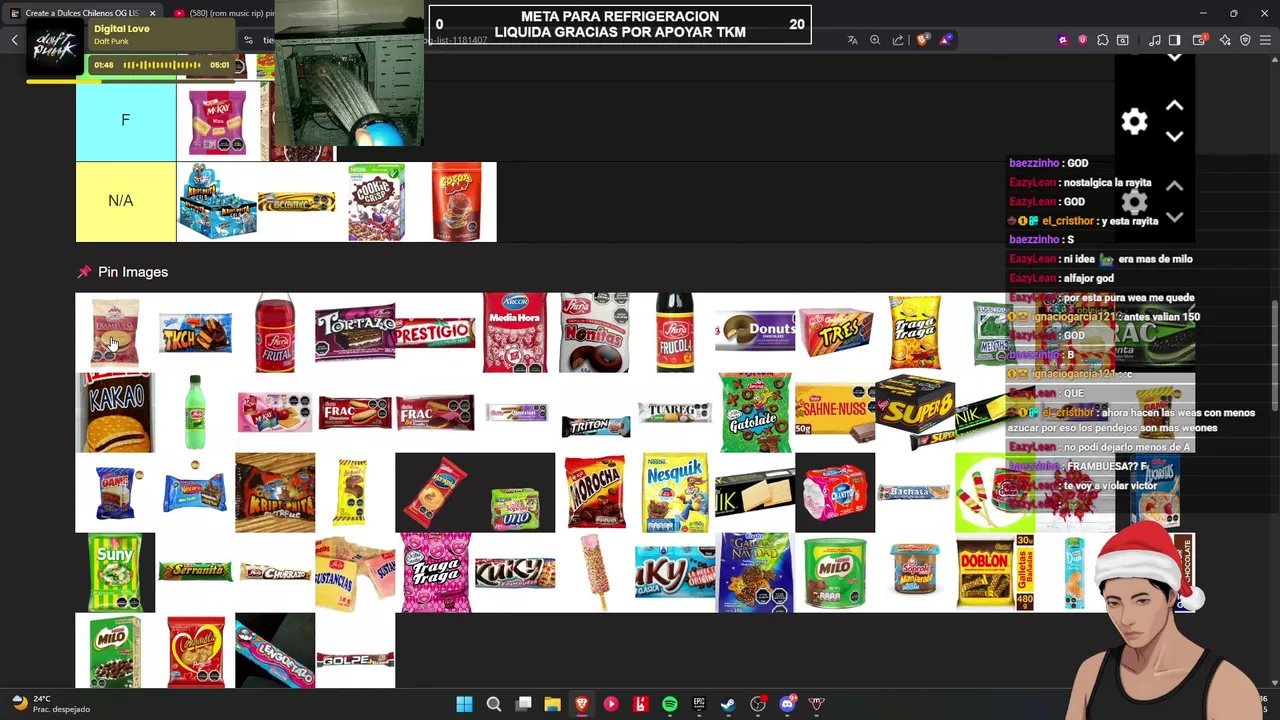The height and width of the screenshot is (720, 1280).
Task: Select the Gatolate bag image
Action: 755,412
